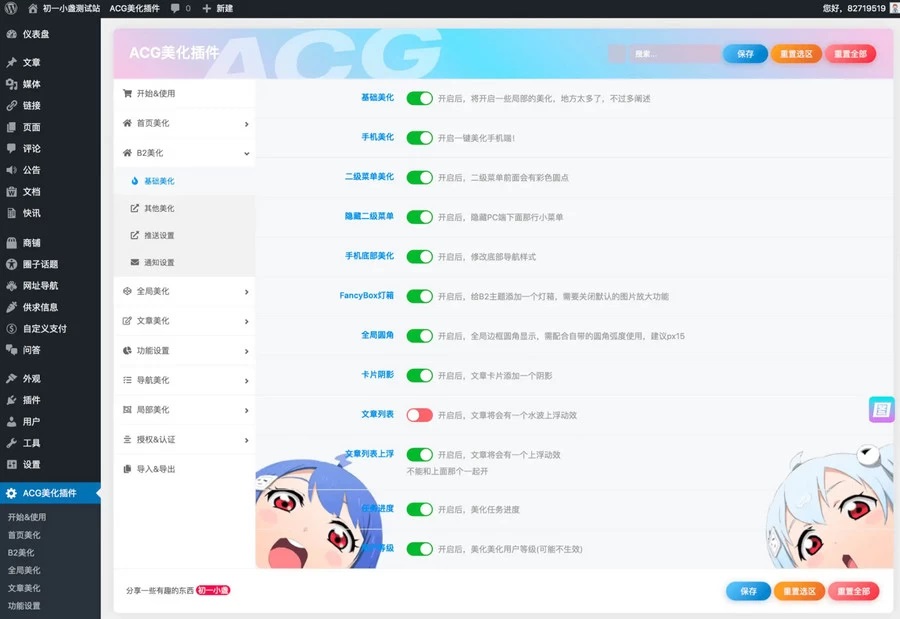The height and width of the screenshot is (619, 900).
Task: Turn off the FancyBox灯箱 toggle
Action: point(420,295)
